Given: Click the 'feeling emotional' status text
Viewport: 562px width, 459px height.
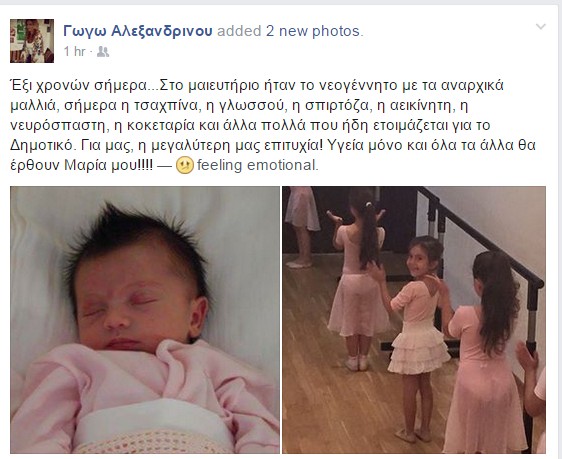Looking at the screenshot, I should [x=257, y=165].
